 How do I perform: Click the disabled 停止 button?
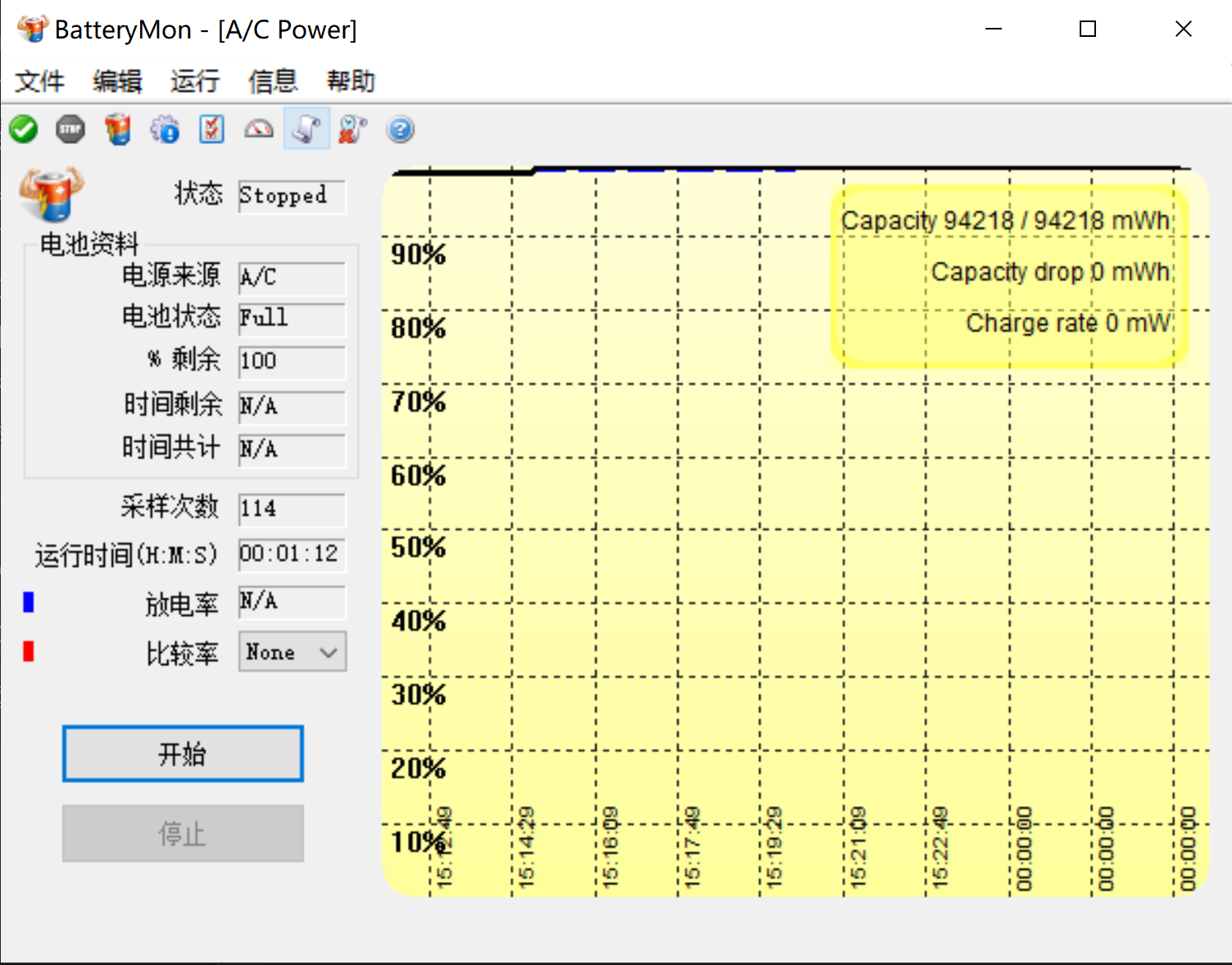coord(183,834)
